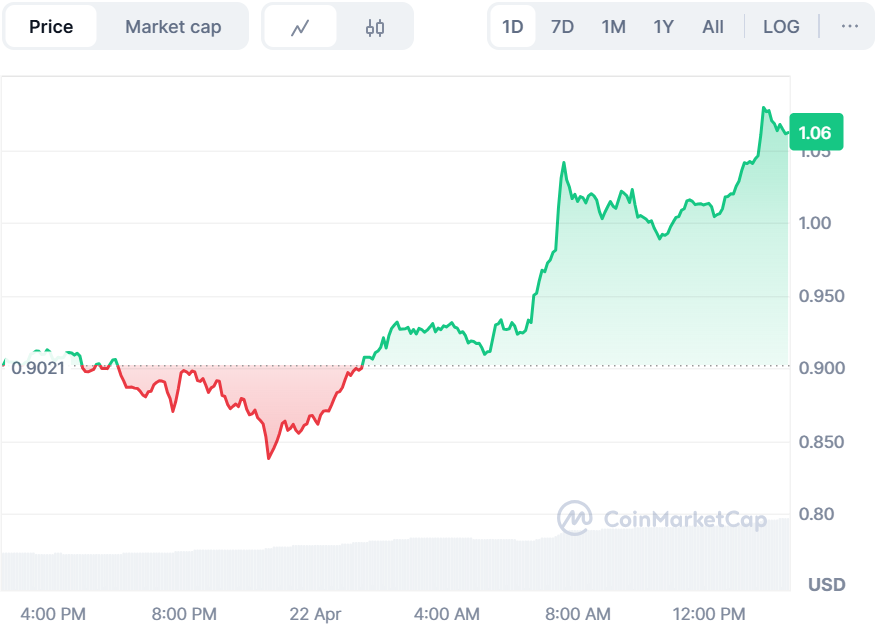Image resolution: width=877 pixels, height=628 pixels.
Task: Click the chart peak near 1.06
Action: click(x=765, y=108)
